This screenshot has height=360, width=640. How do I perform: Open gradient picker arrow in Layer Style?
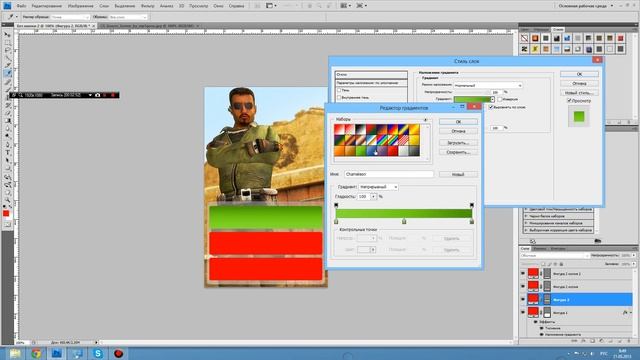click(x=493, y=99)
